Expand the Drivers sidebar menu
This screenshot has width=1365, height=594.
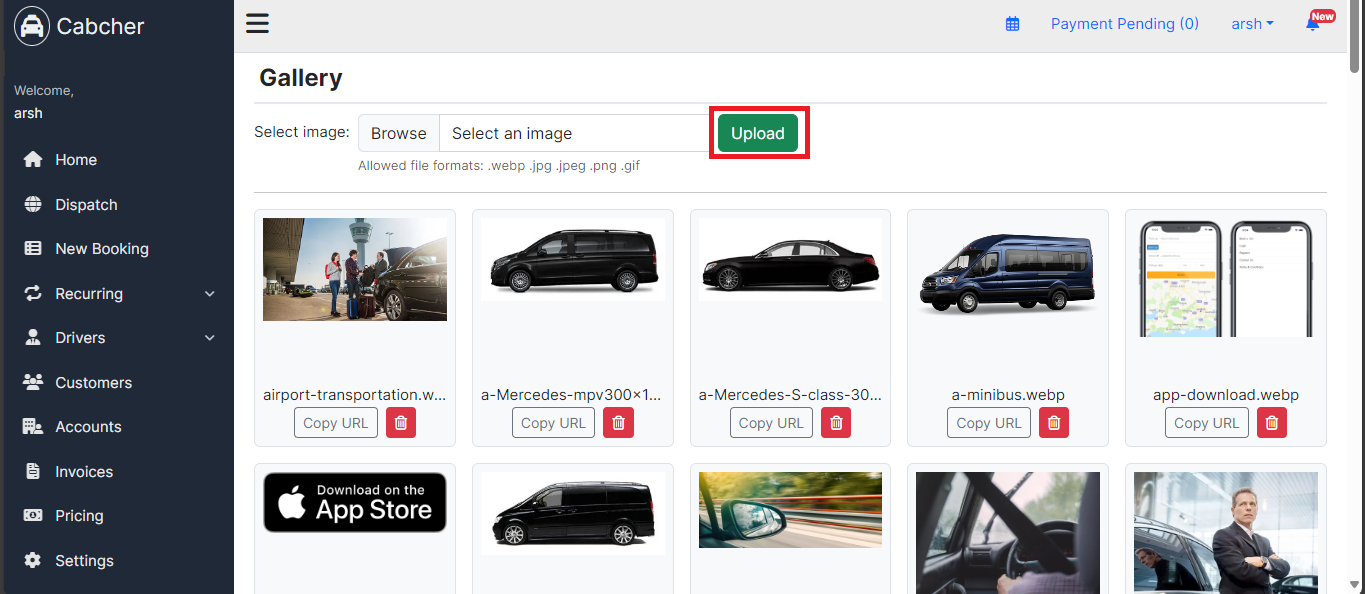pos(120,338)
